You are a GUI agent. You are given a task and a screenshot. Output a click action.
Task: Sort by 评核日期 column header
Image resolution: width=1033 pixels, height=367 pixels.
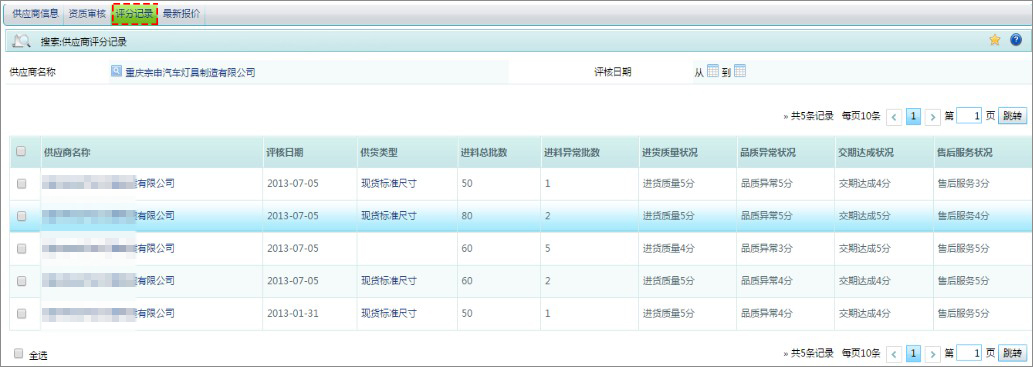pos(285,152)
